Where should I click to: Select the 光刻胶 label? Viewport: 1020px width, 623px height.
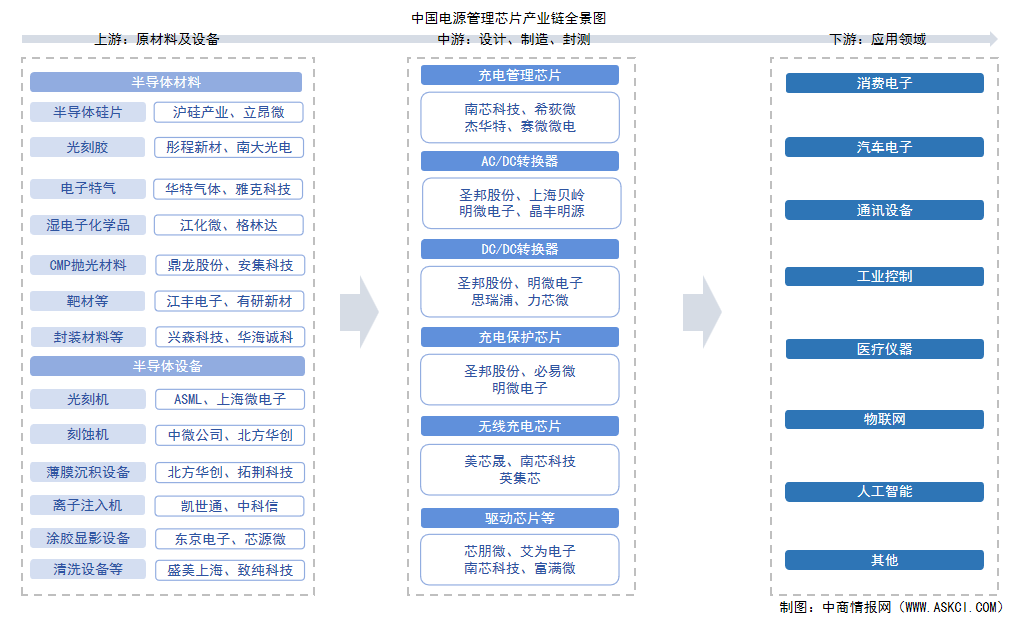point(87,147)
